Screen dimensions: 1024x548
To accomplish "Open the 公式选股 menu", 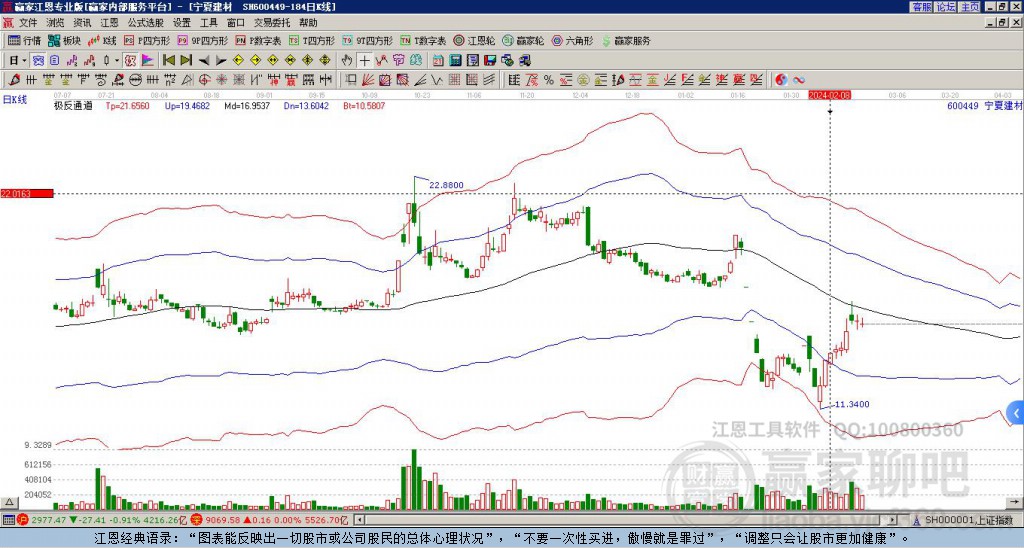I will 144,22.
